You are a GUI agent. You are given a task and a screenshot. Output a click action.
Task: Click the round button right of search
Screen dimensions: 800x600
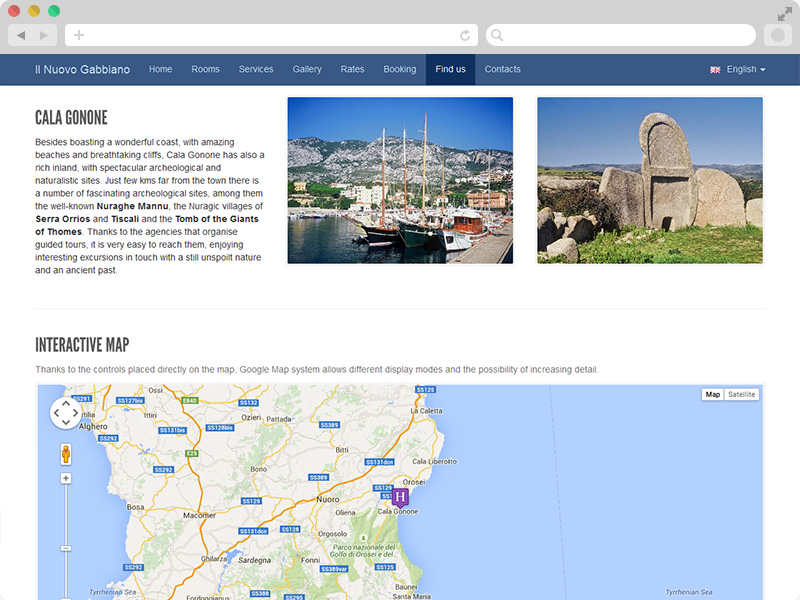click(778, 35)
